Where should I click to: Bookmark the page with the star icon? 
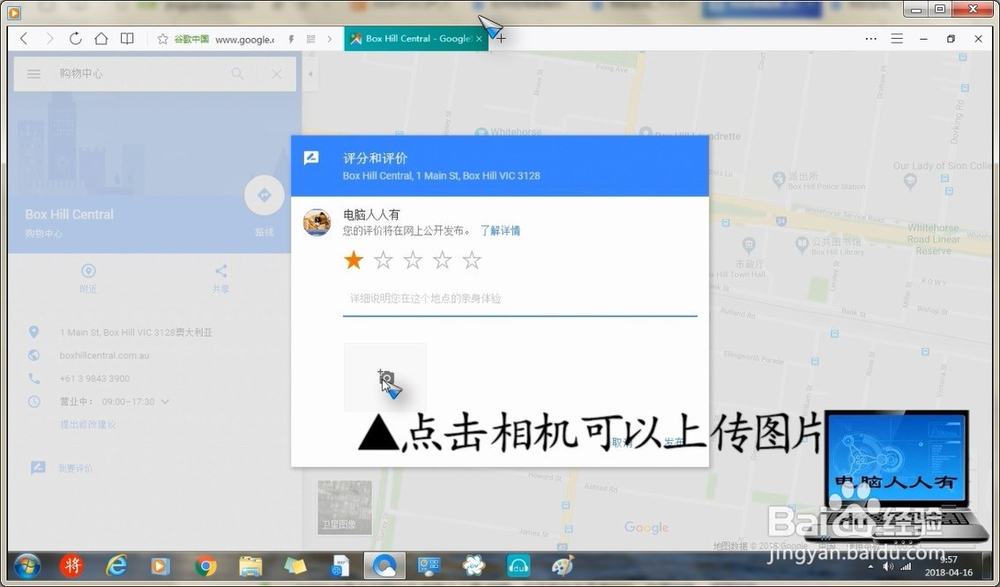click(163, 39)
